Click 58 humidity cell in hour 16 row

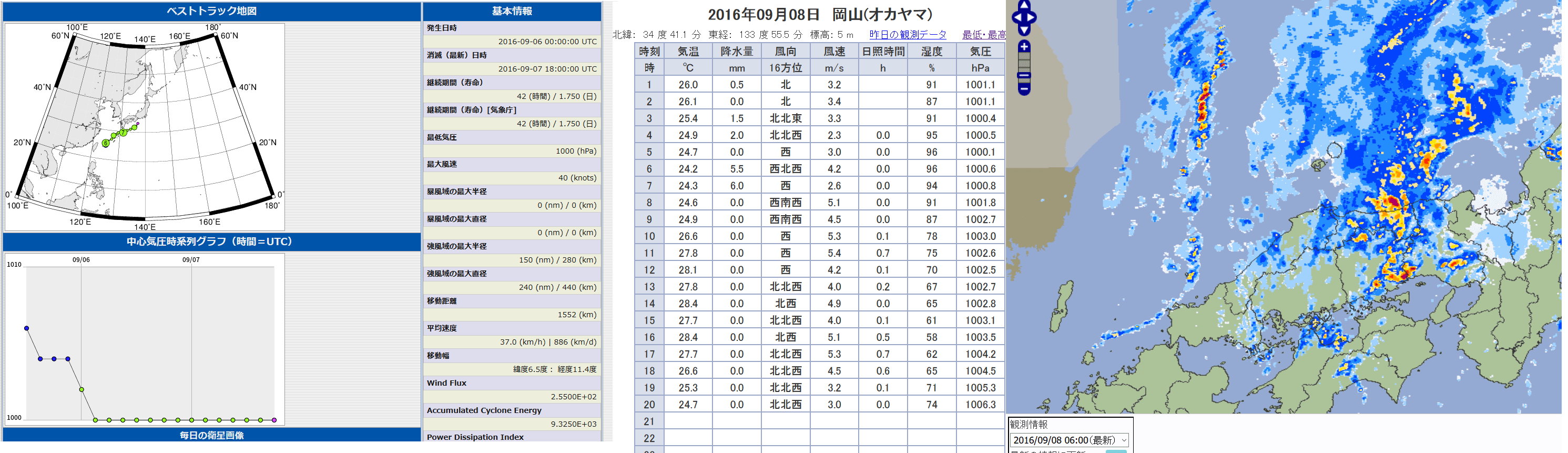tap(931, 337)
